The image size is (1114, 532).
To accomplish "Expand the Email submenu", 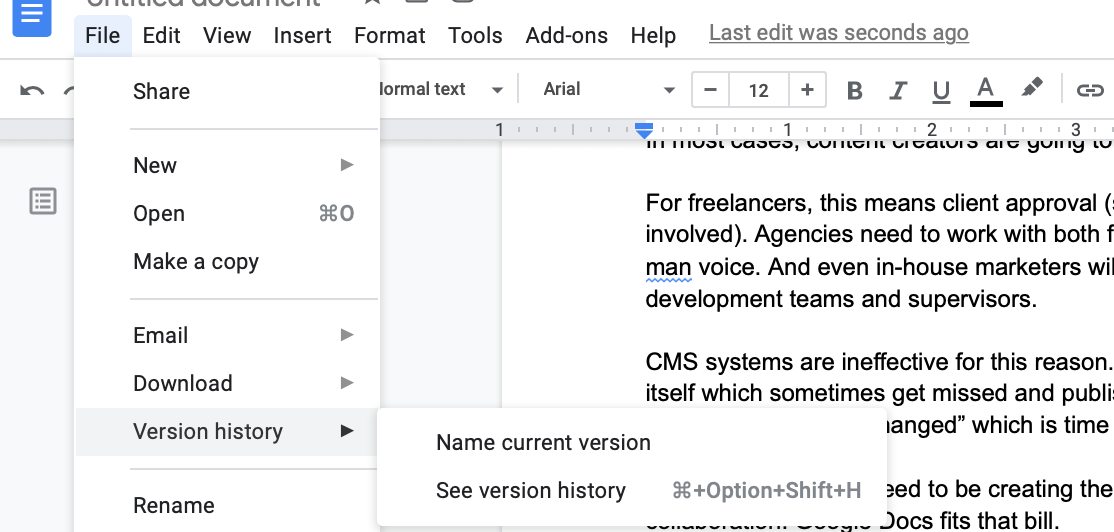I will (227, 335).
